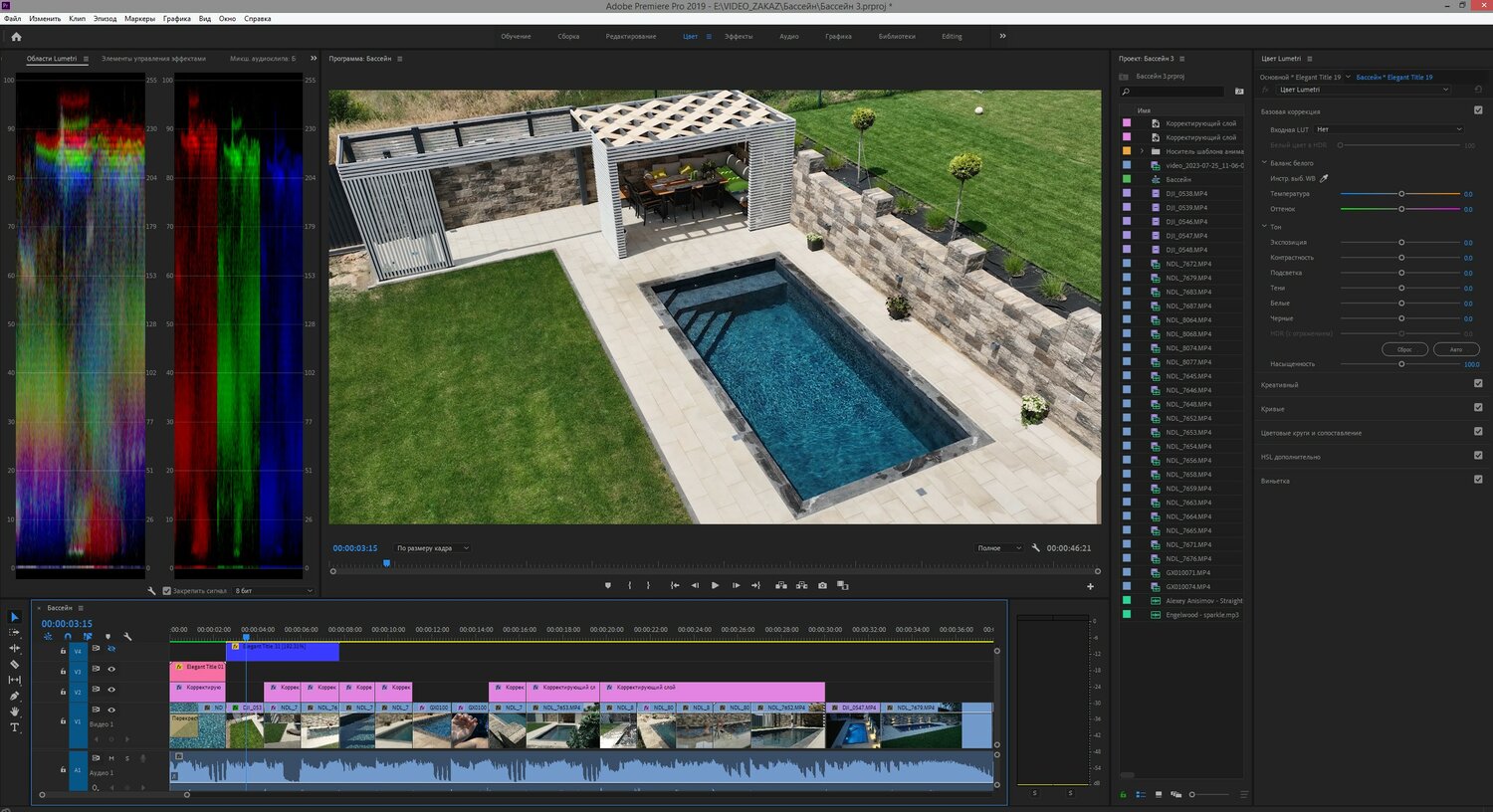The width and height of the screenshot is (1493, 812).
Task: Expand the animation template media folder
Action: coord(1142,151)
